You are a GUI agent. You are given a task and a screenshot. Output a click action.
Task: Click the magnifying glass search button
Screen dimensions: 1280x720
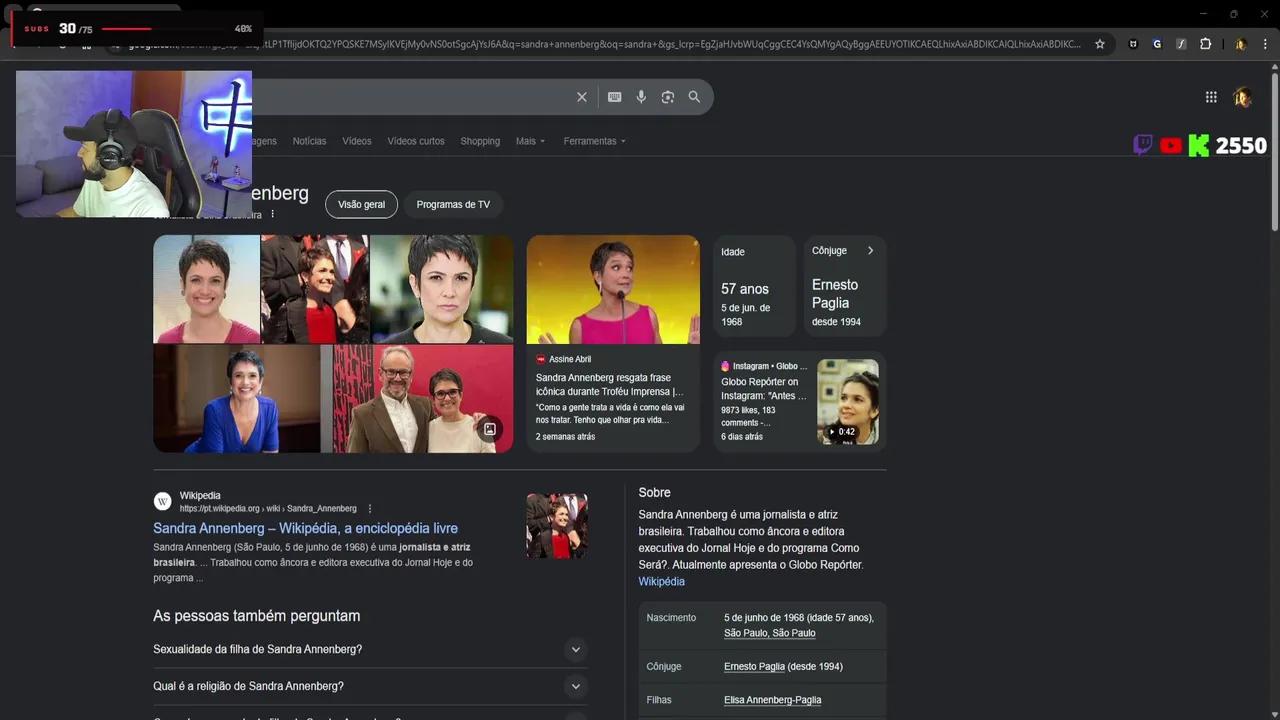[694, 97]
